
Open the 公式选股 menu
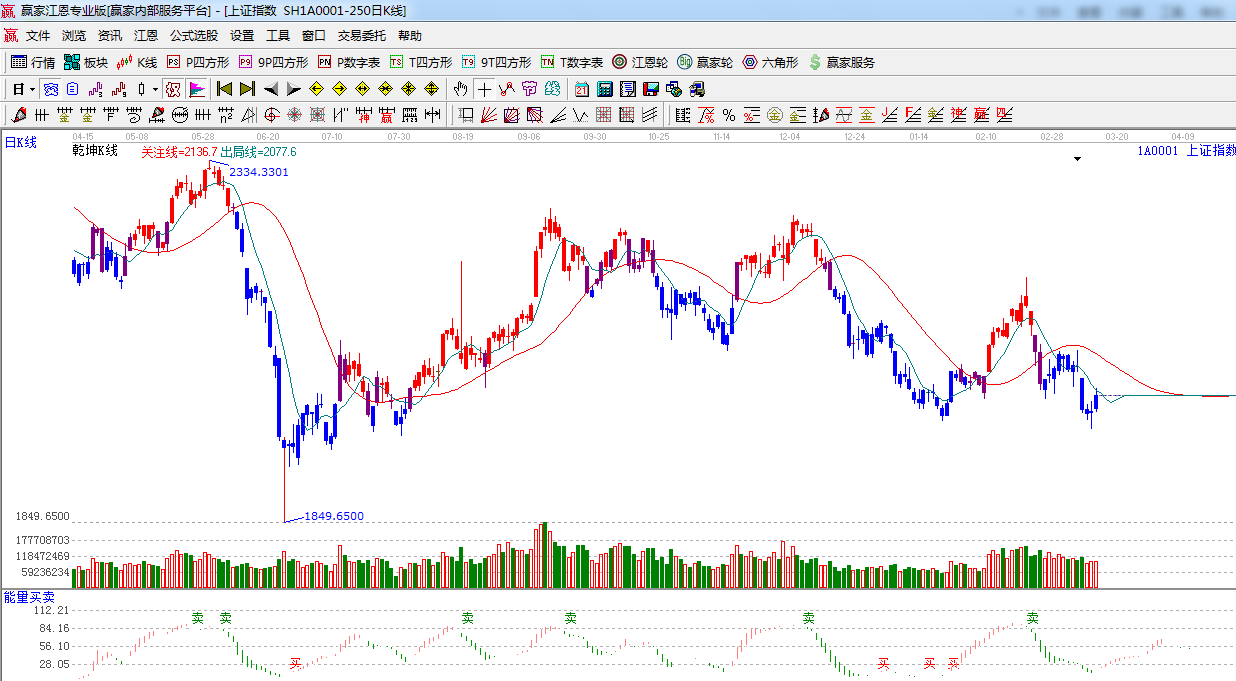pos(193,36)
